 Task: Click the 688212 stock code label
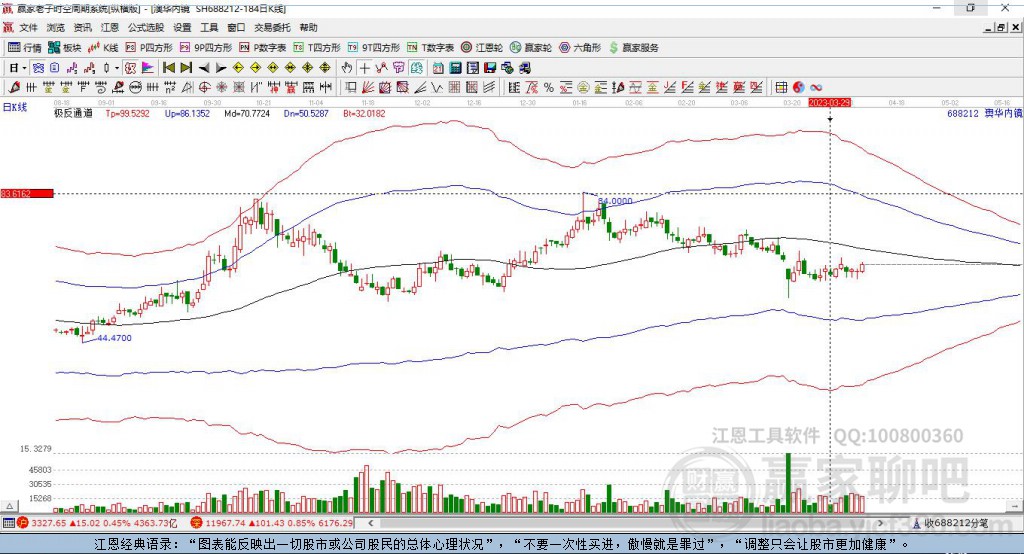(963, 113)
